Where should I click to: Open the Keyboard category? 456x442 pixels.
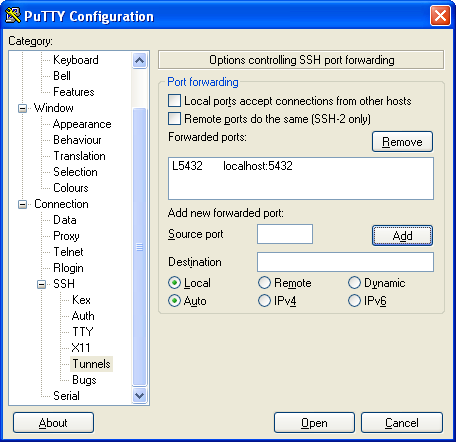coord(76,60)
